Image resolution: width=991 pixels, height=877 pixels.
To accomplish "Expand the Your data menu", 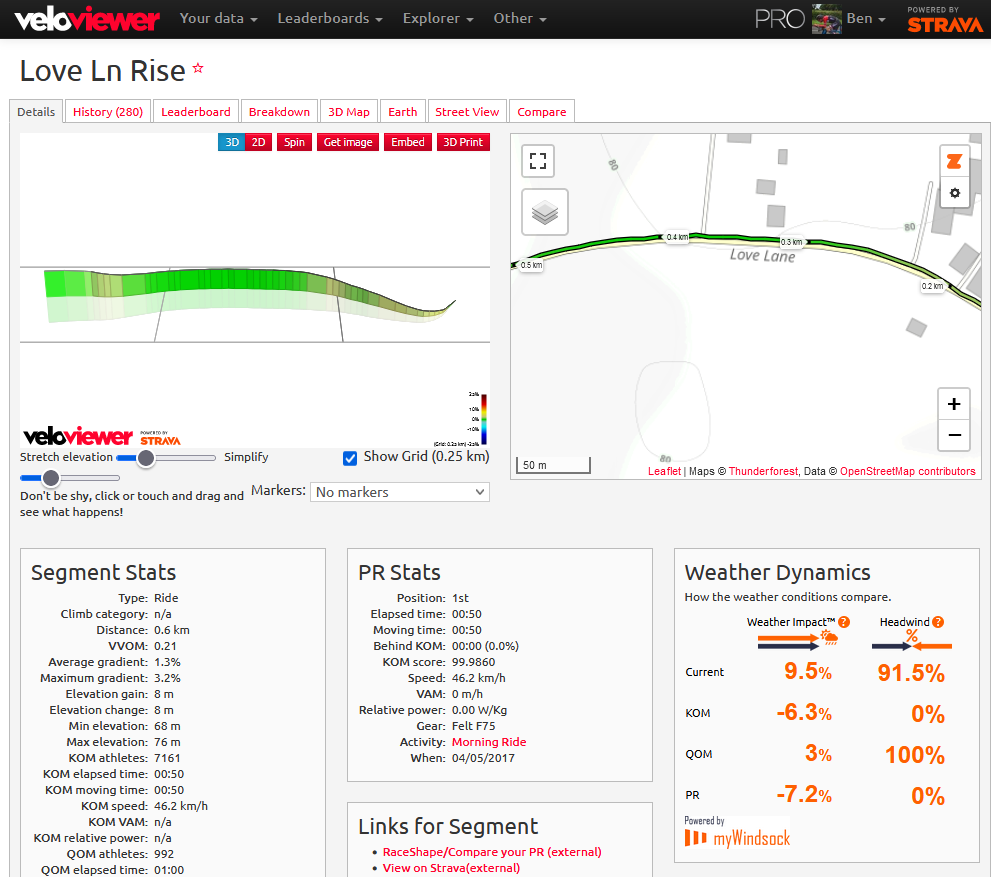I will pyautogui.click(x=218, y=19).
